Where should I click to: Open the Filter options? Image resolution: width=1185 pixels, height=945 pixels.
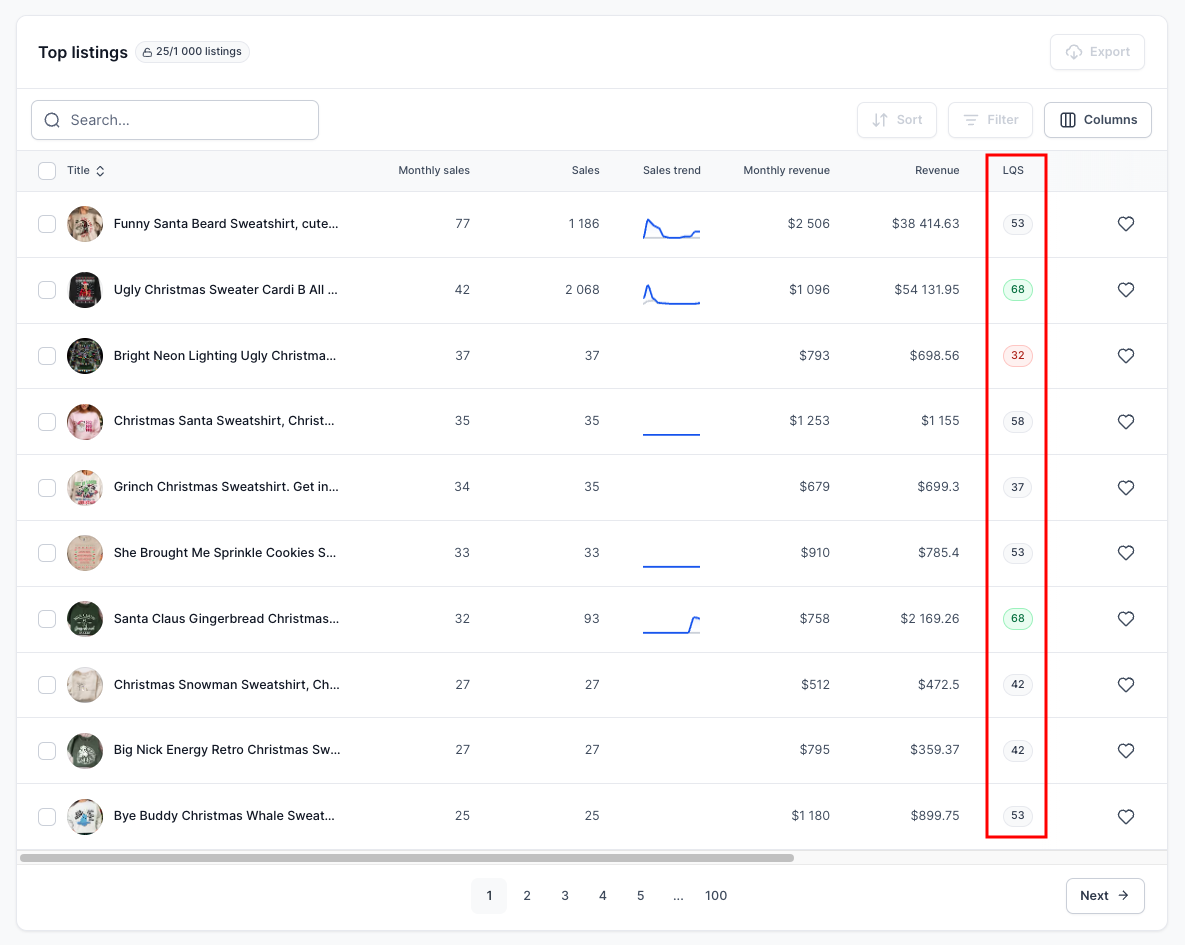coord(990,120)
